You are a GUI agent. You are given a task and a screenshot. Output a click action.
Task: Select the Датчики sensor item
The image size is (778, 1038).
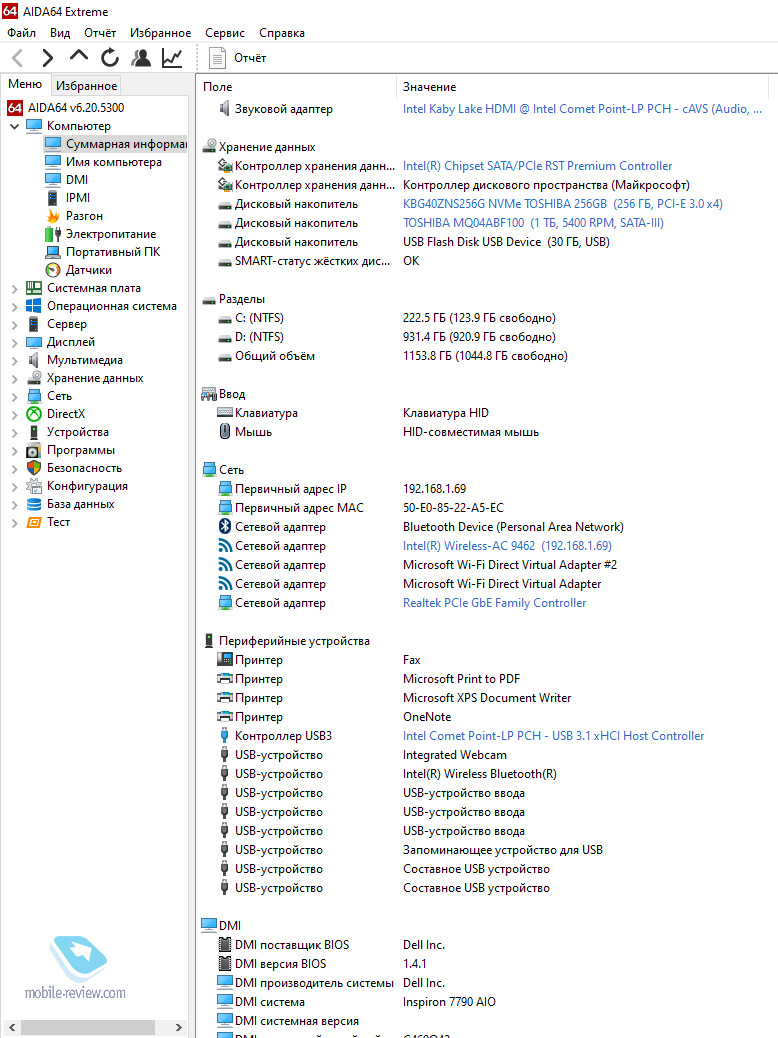click(x=88, y=270)
